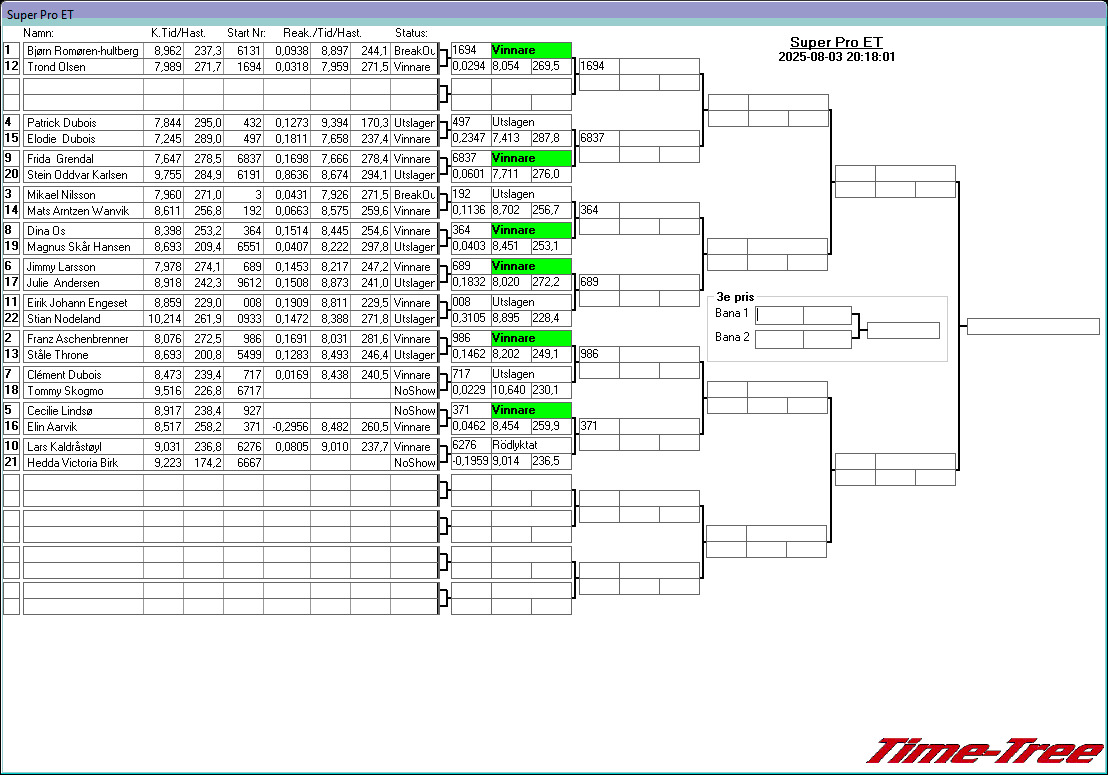The width and height of the screenshot is (1108, 775).
Task: Select the Dina Os name cell
Action: [83, 231]
